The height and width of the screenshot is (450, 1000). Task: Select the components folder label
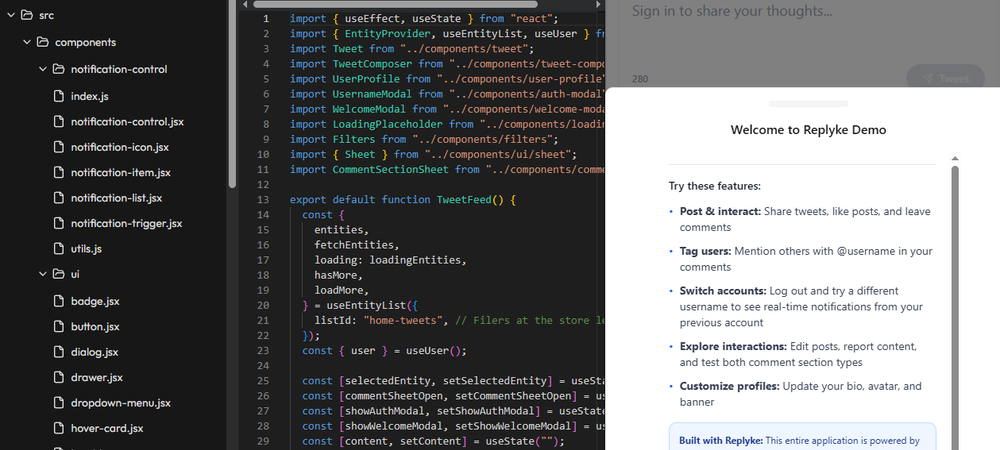85,42
